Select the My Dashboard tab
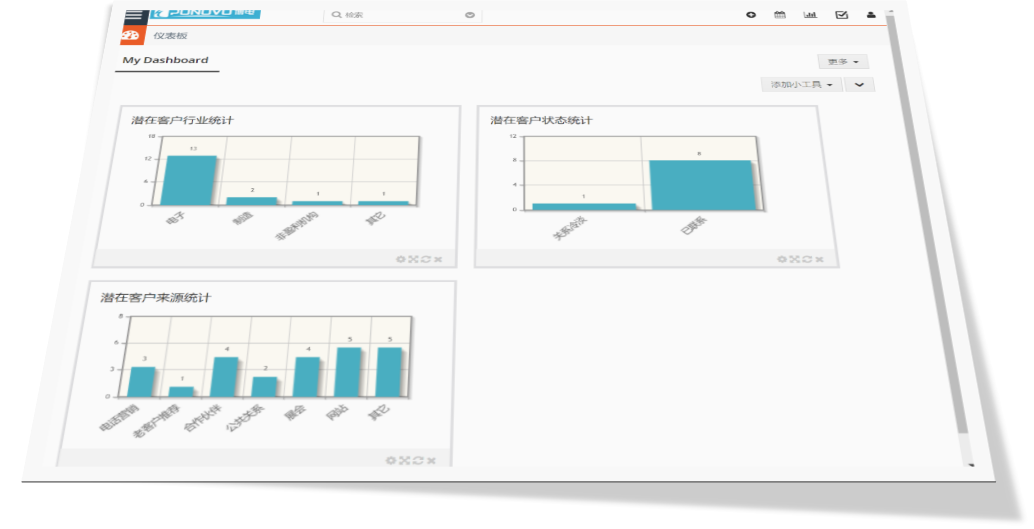 (x=166, y=60)
